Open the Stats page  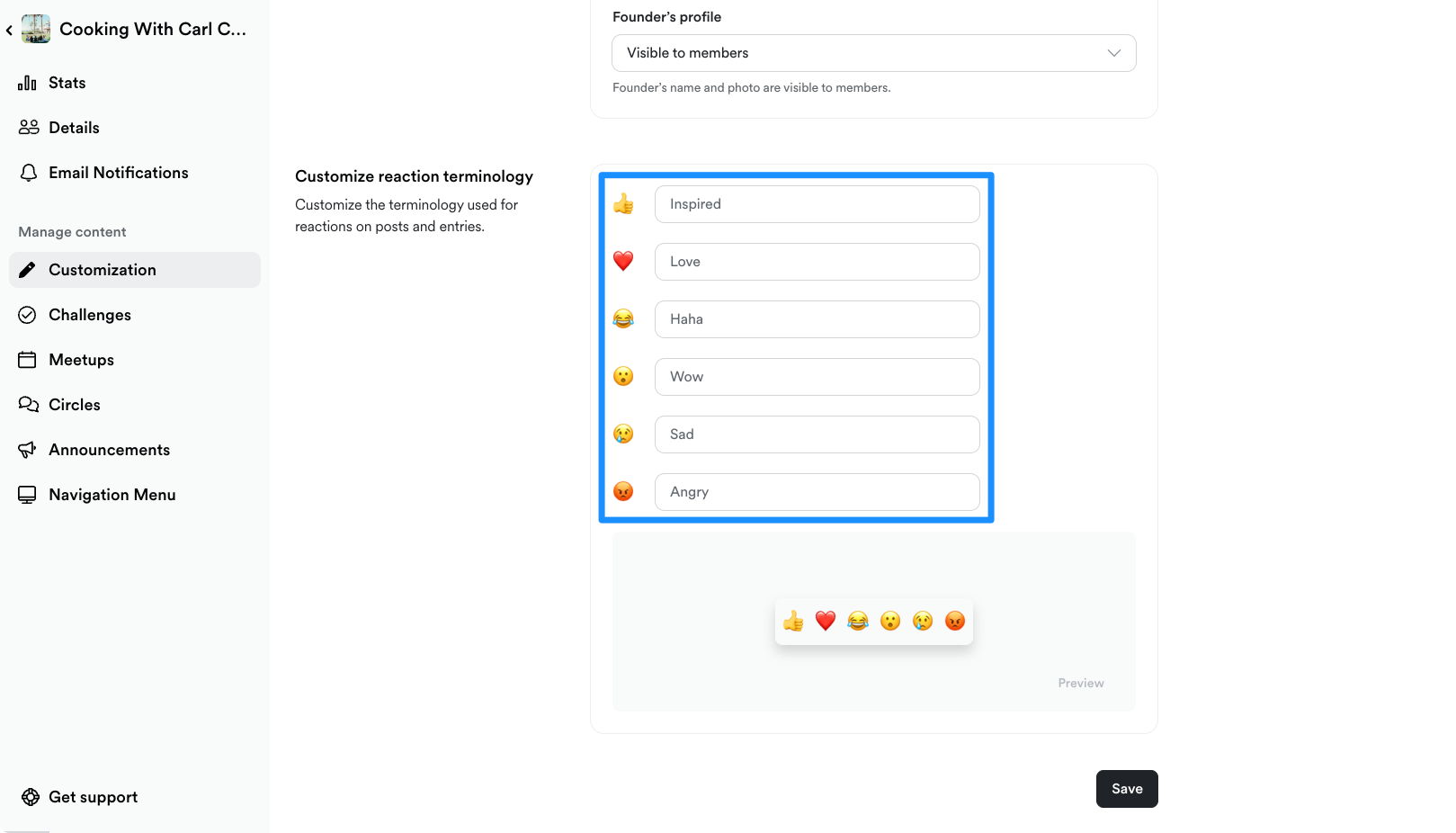(67, 83)
